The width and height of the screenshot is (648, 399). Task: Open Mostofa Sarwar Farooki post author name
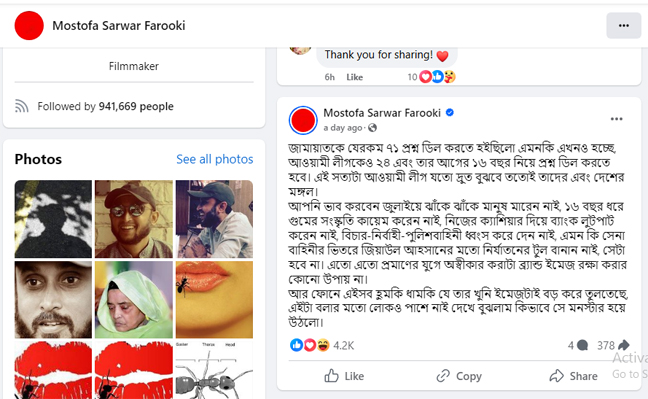click(382, 113)
